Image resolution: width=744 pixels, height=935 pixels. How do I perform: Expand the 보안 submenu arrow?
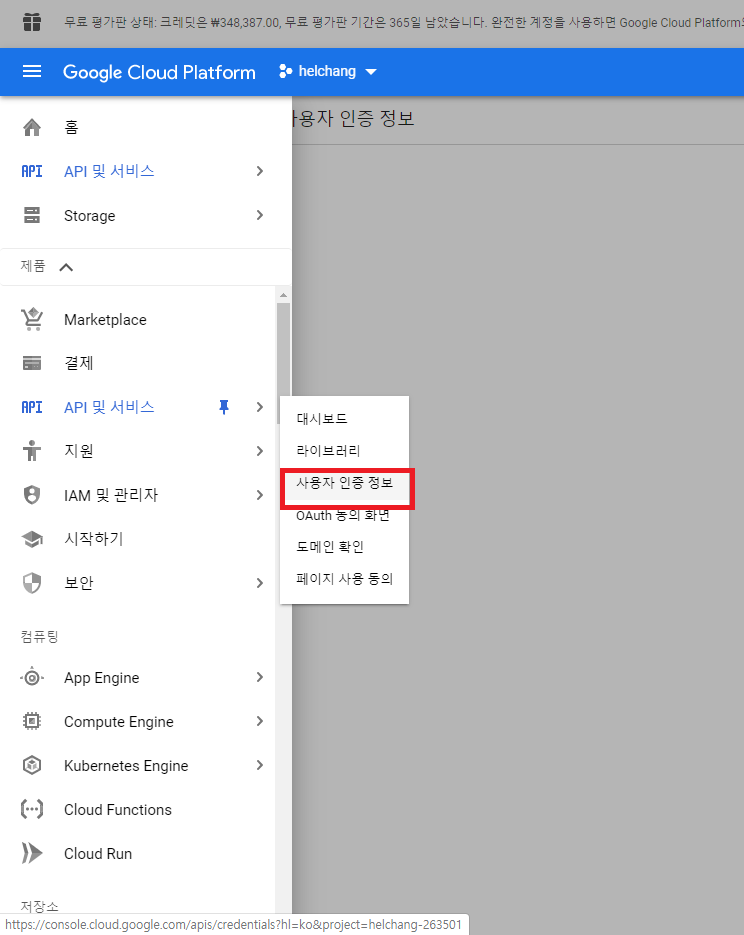point(259,583)
